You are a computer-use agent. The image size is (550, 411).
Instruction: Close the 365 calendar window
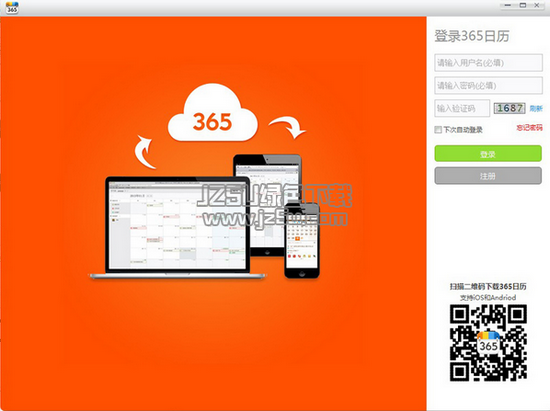tap(537, 5)
